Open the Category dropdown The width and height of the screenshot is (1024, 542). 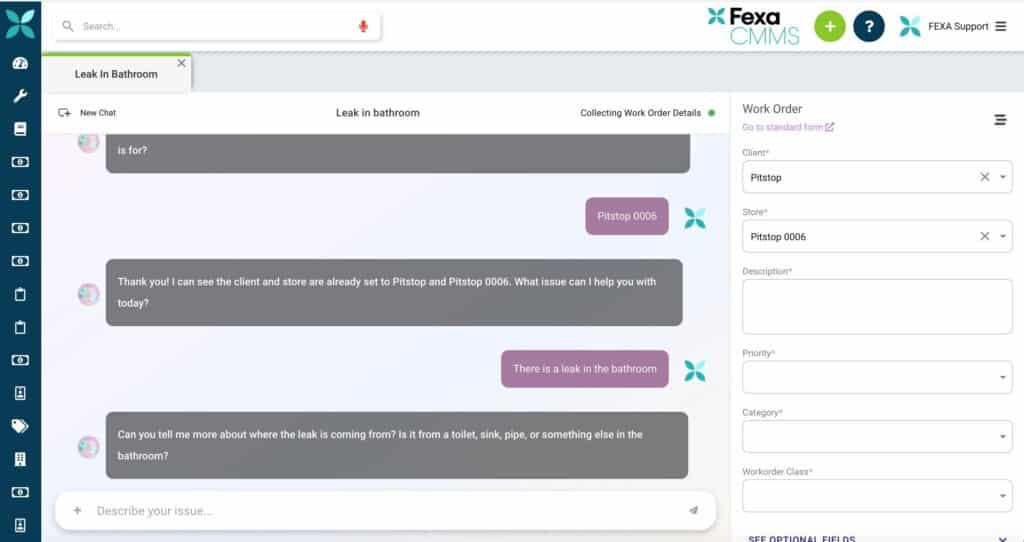1003,437
